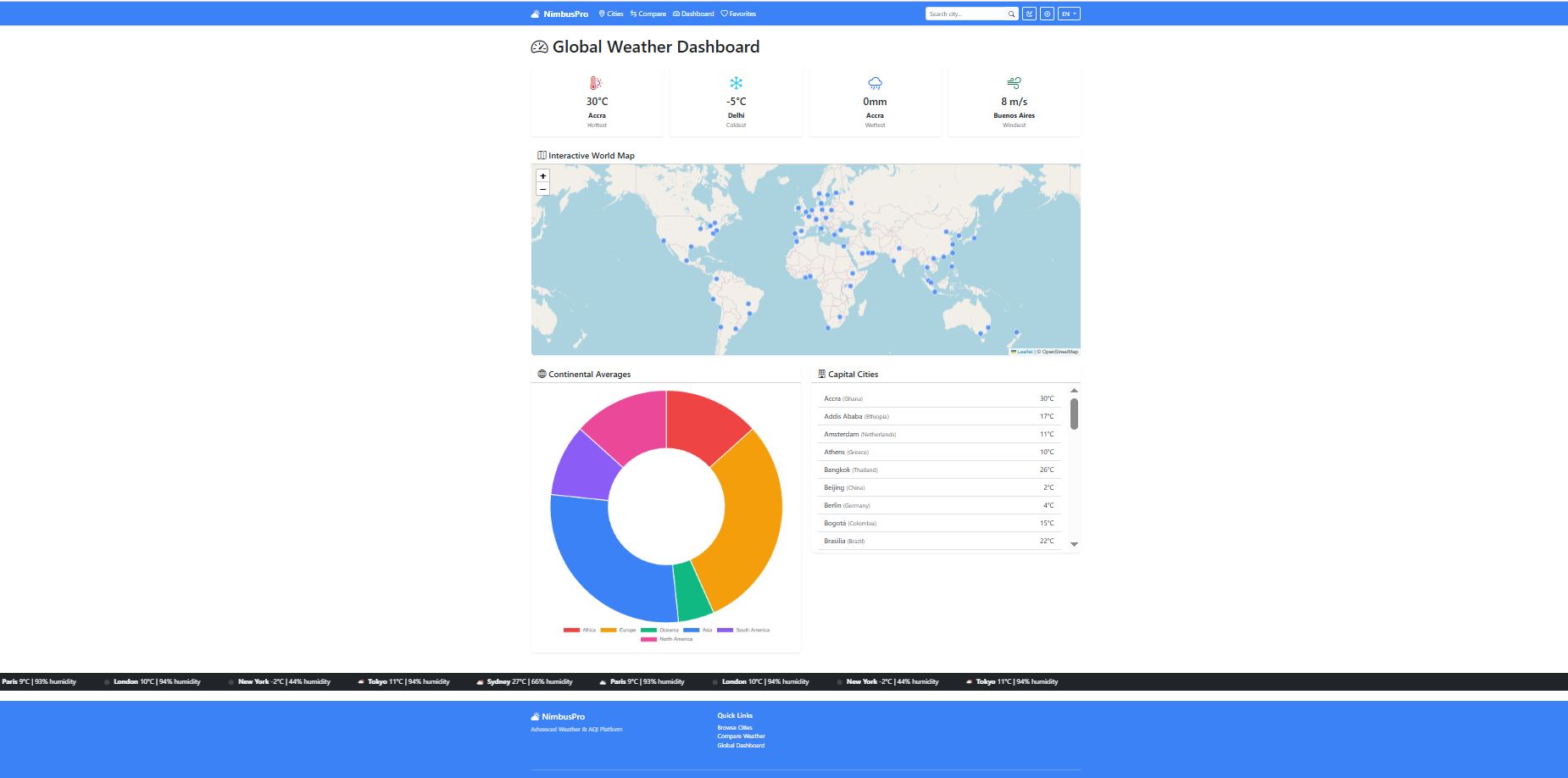Screen dimensions: 1568x778
Task: Toggle the Europe legend entry
Action: pyautogui.click(x=619, y=630)
